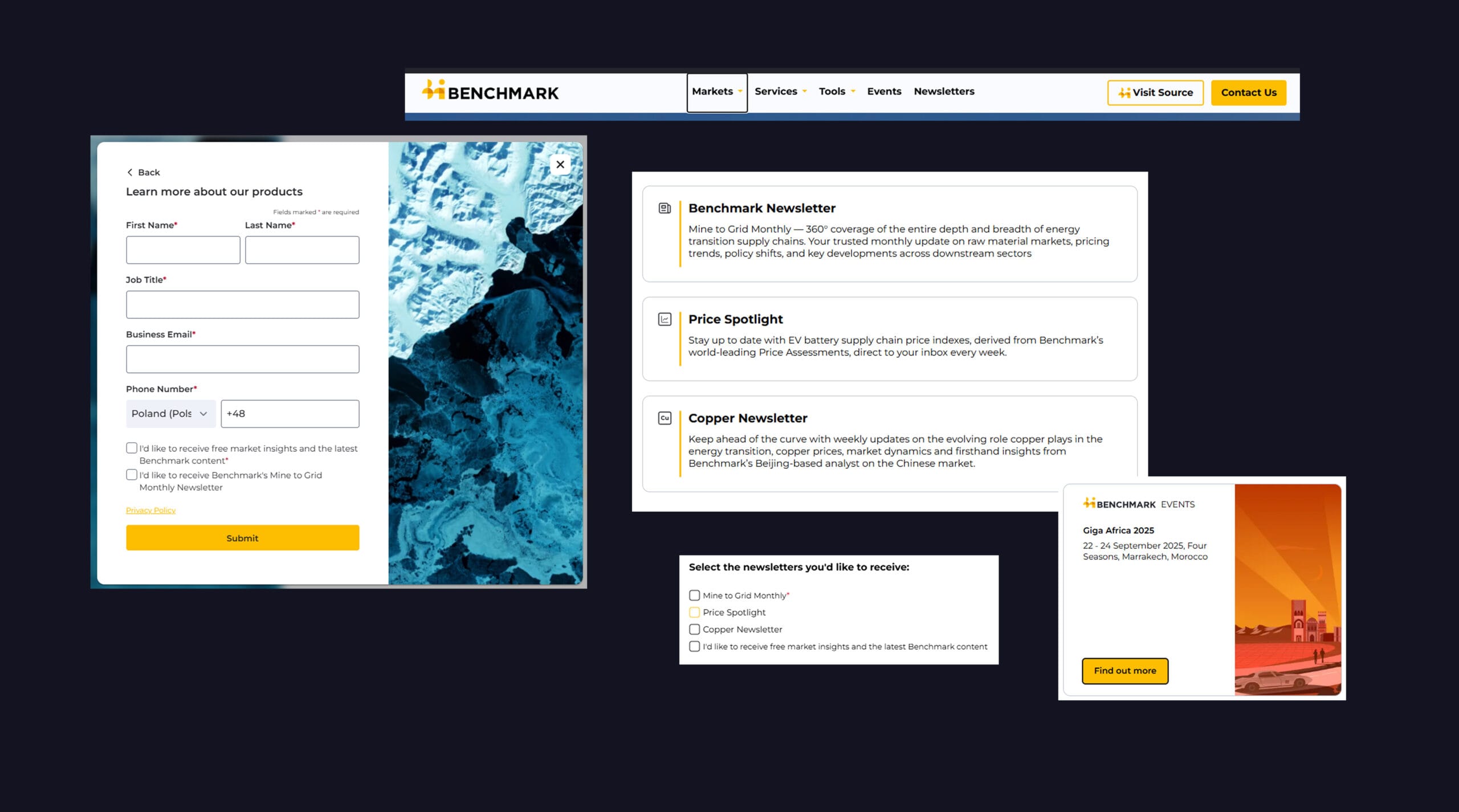Click the Benchmark logo in header

(x=490, y=91)
